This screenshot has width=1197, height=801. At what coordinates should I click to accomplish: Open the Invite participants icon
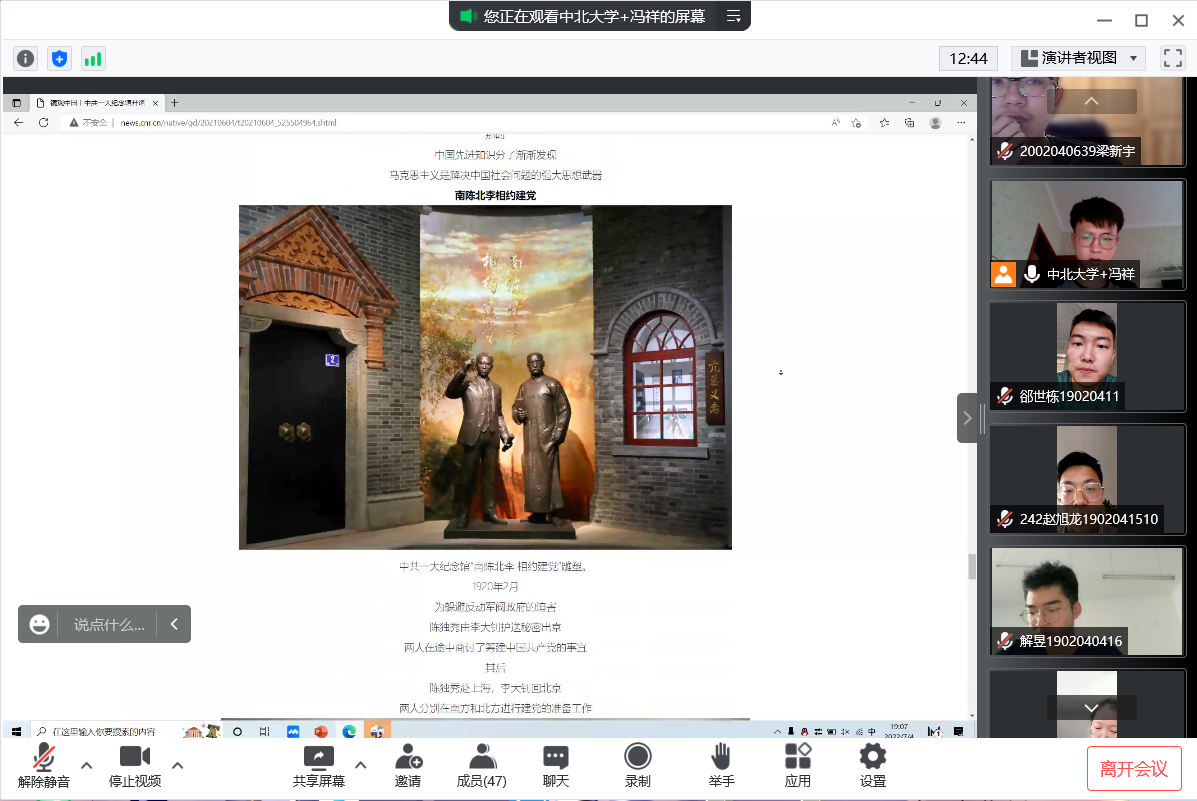pyautogui.click(x=408, y=766)
